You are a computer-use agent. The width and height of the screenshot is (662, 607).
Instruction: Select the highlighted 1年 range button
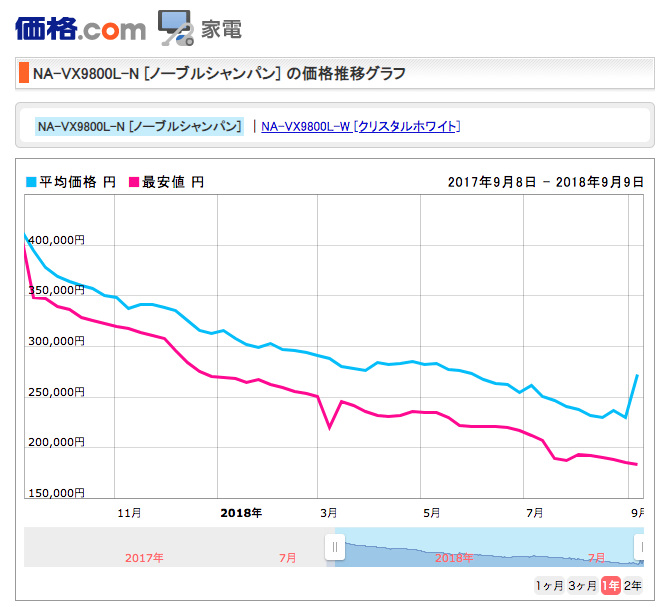click(x=610, y=585)
